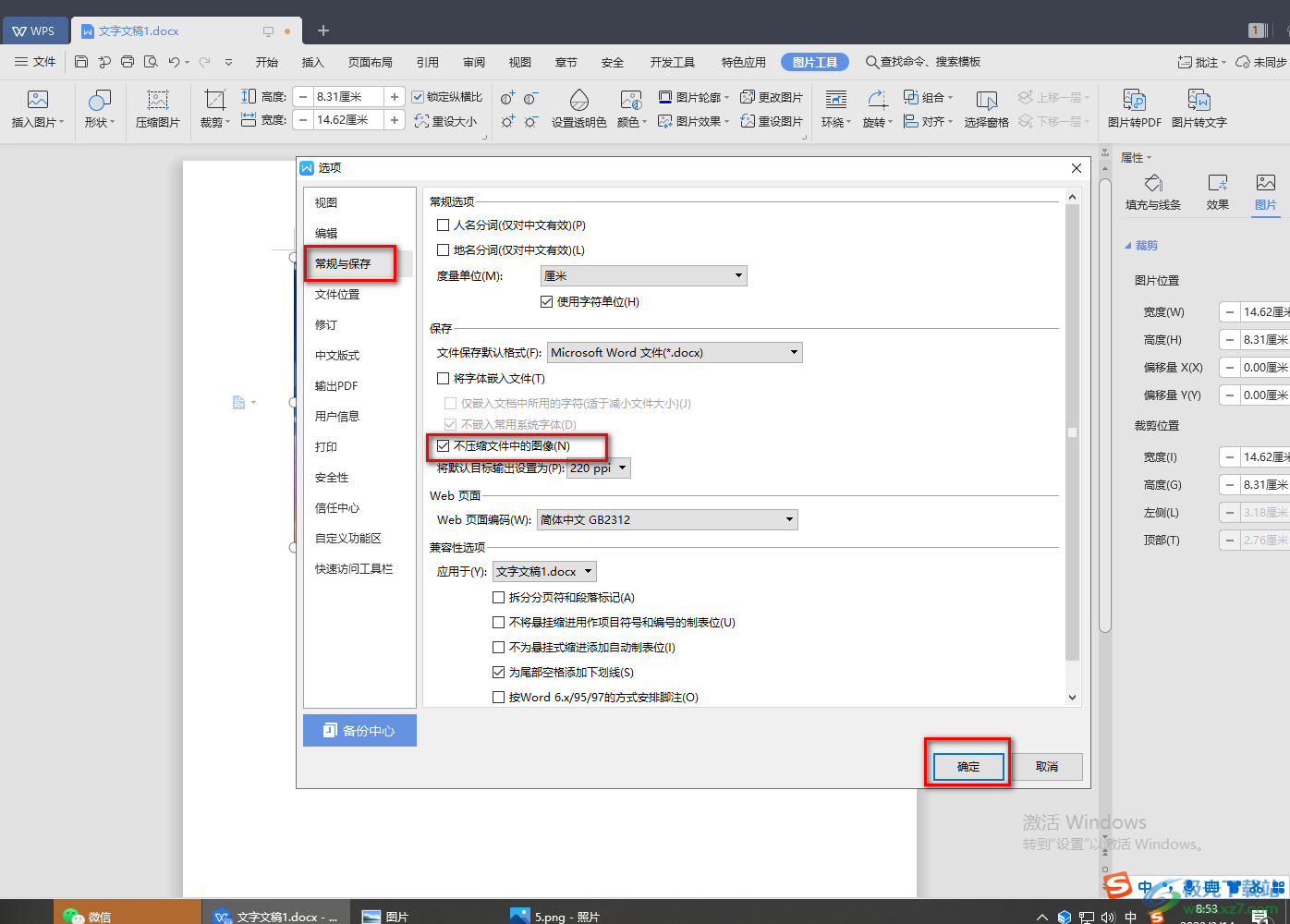
Task: Click the Print Preview icon
Action: click(x=151, y=62)
